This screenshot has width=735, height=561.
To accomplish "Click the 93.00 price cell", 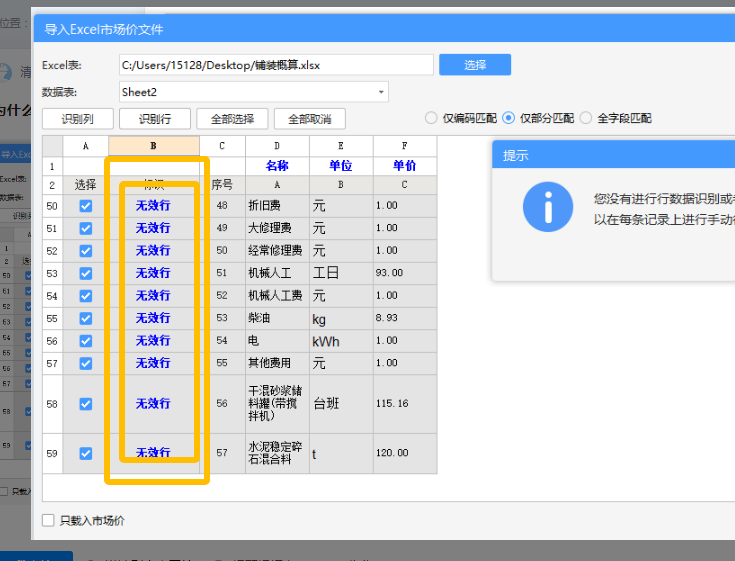I will (405, 273).
